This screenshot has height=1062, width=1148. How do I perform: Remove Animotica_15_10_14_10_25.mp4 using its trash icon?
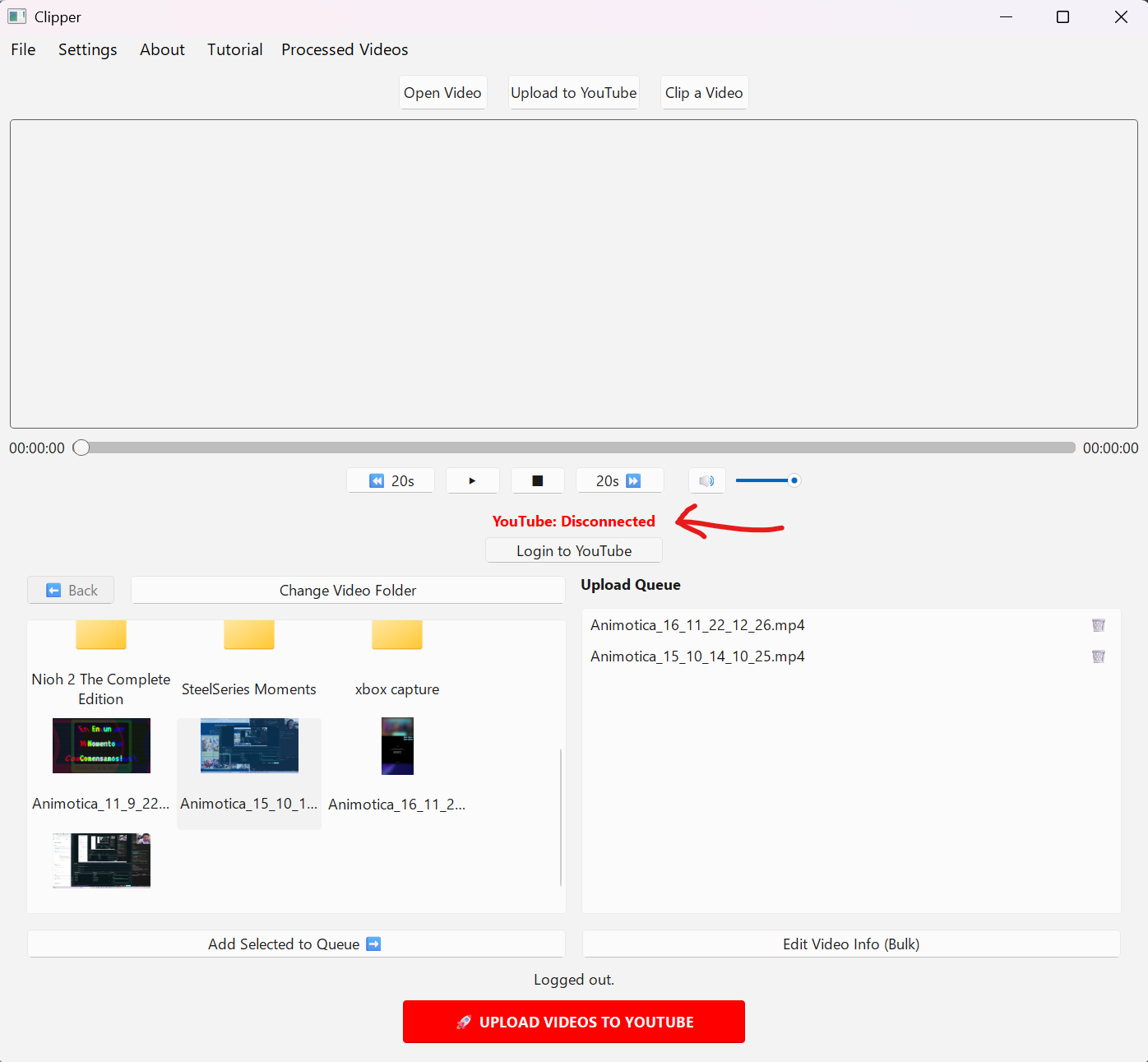point(1099,656)
